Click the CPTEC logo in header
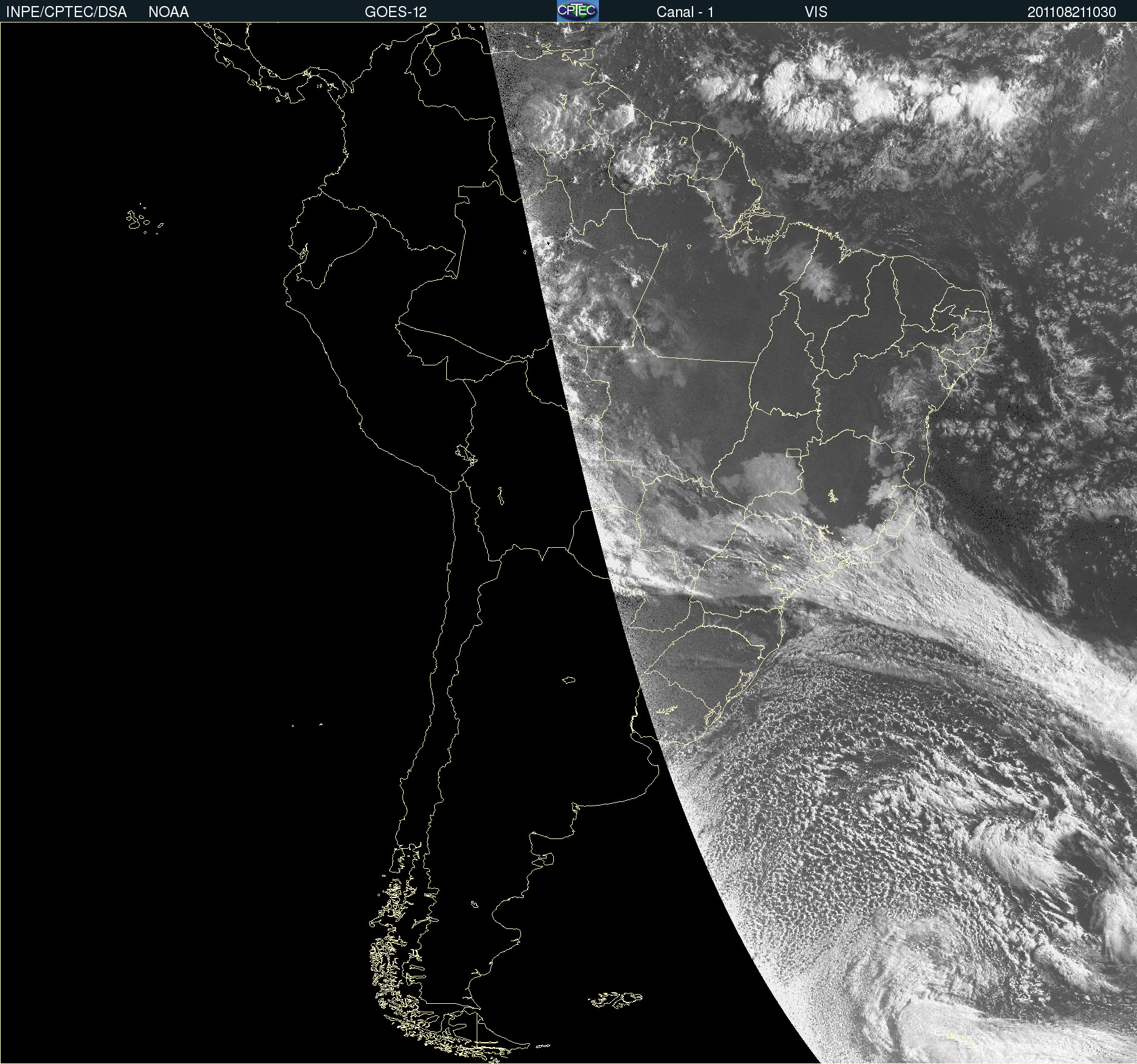This screenshot has width=1137, height=1064. [x=578, y=11]
